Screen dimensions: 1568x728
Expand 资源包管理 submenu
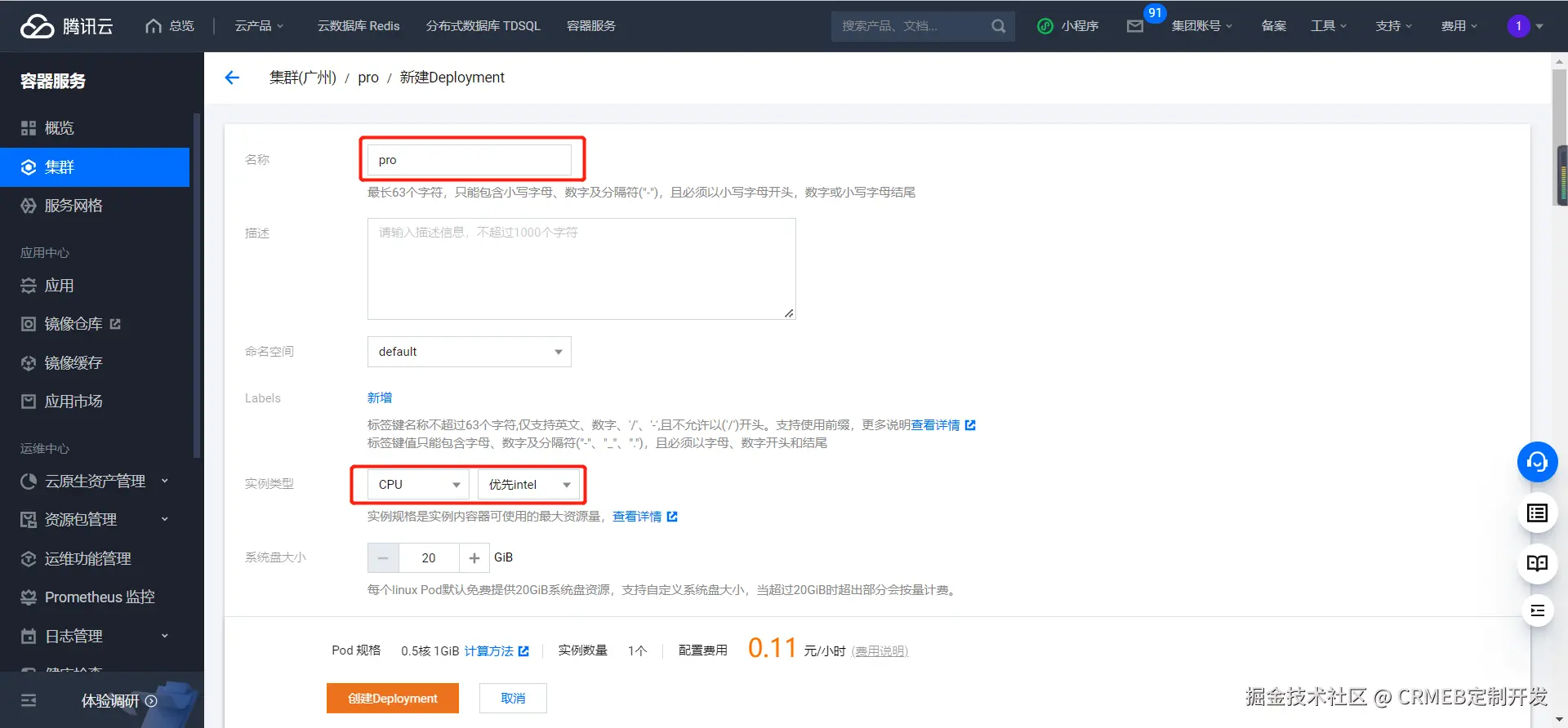(95, 520)
